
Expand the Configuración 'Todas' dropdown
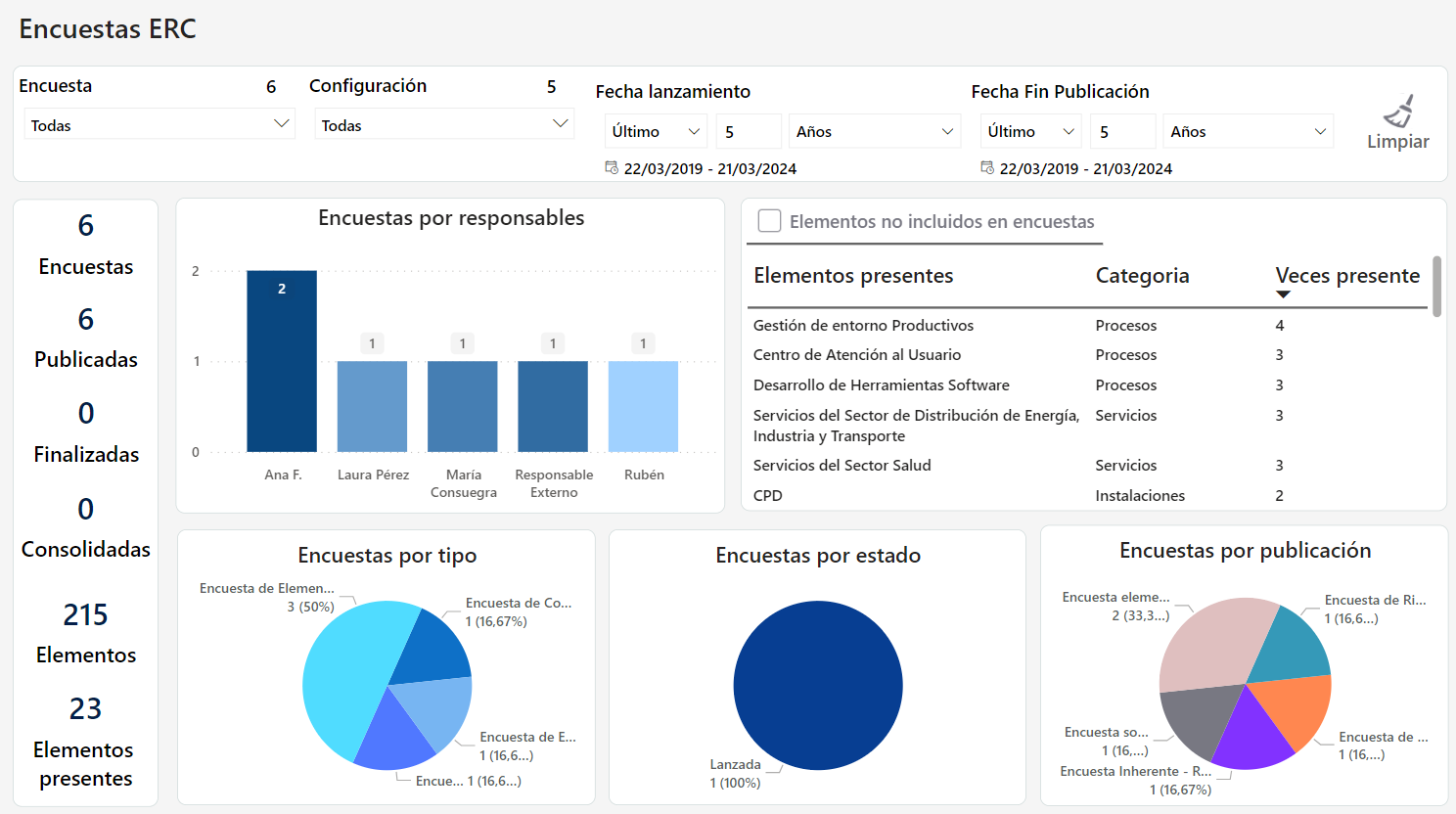[443, 124]
